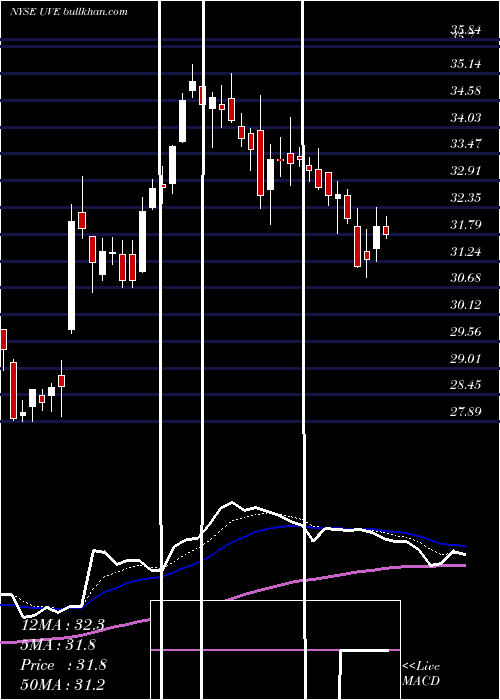
Task: Click the 27.89 price axis label
Action: pyautogui.click(x=466, y=411)
